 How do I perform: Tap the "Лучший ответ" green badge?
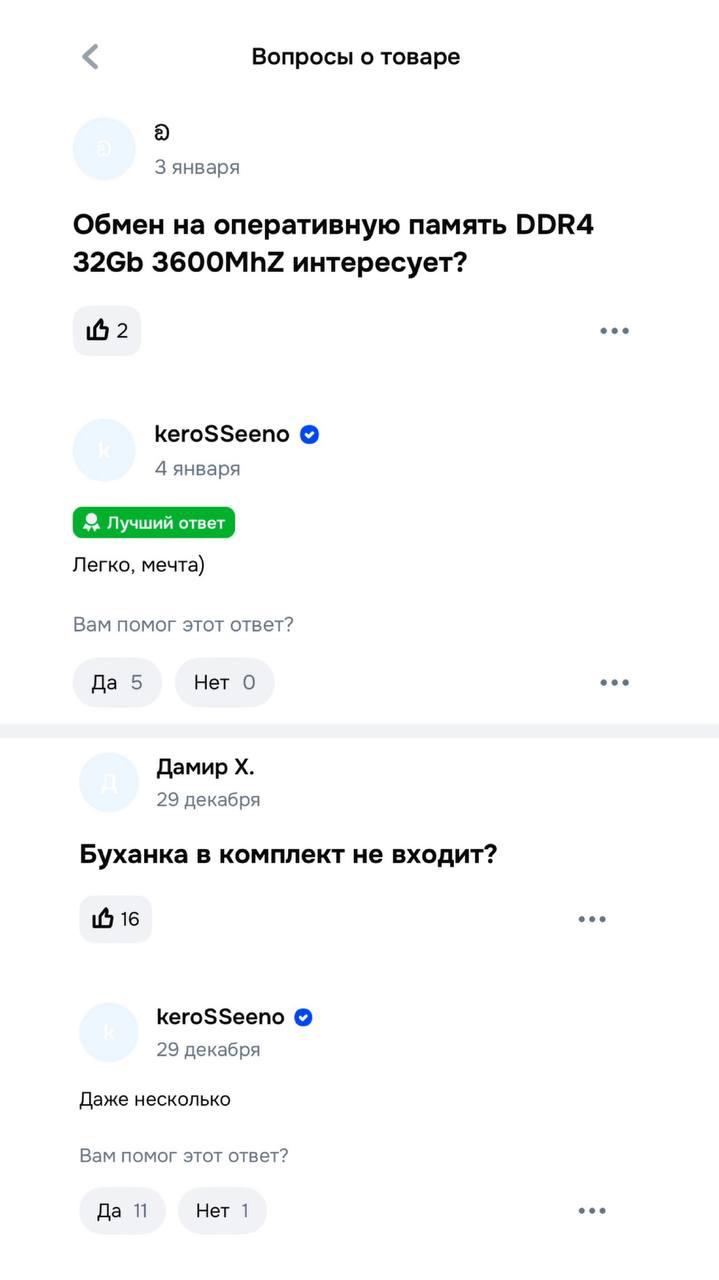click(x=154, y=523)
